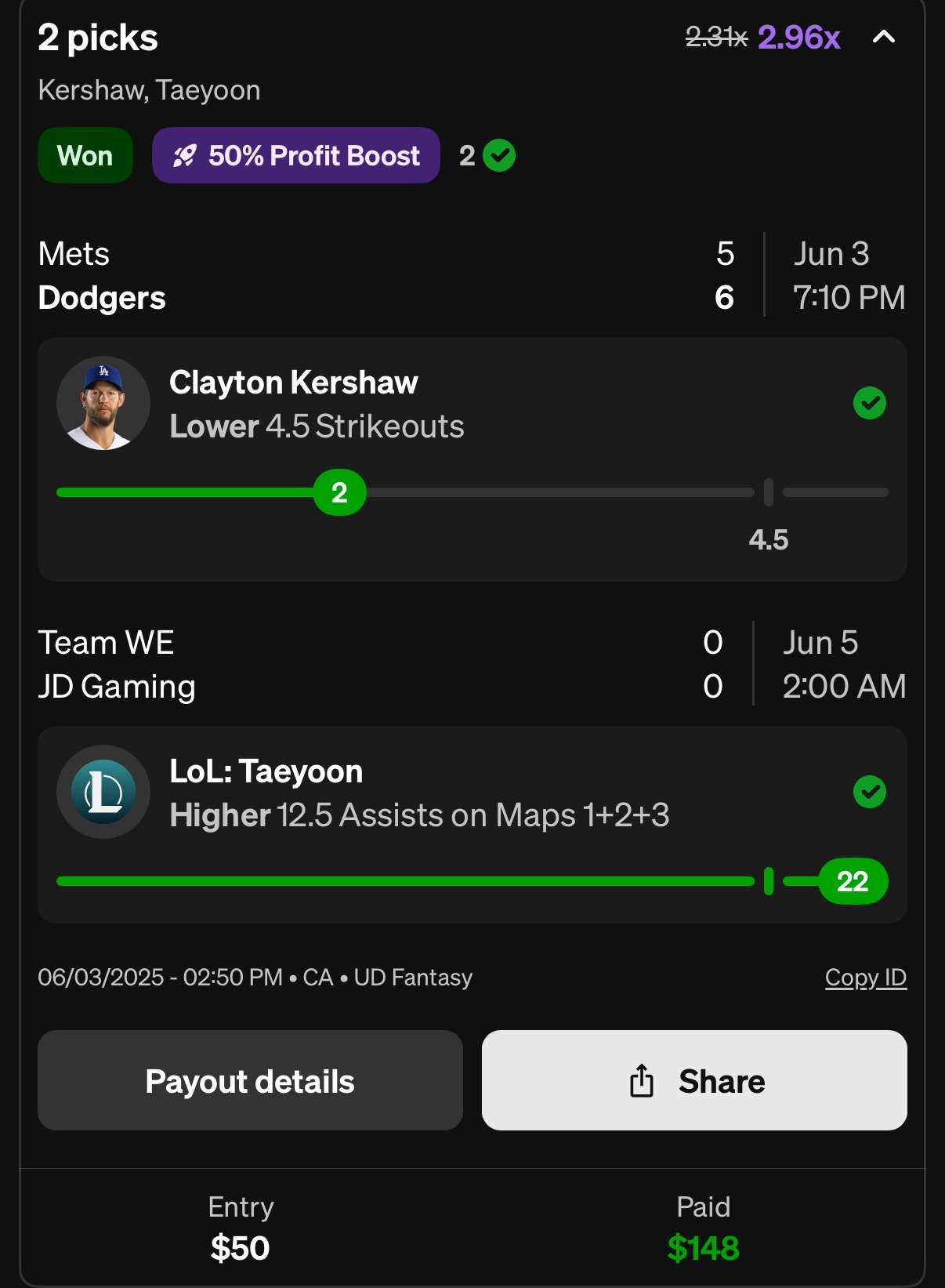Click the Kershaw strikeouts slider knob showing 2

339,493
